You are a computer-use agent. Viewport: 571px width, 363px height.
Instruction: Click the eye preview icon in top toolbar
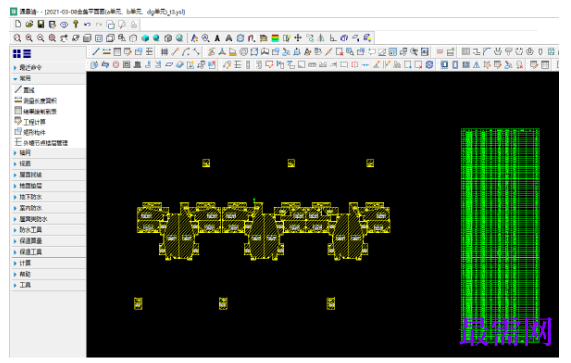pos(64,24)
